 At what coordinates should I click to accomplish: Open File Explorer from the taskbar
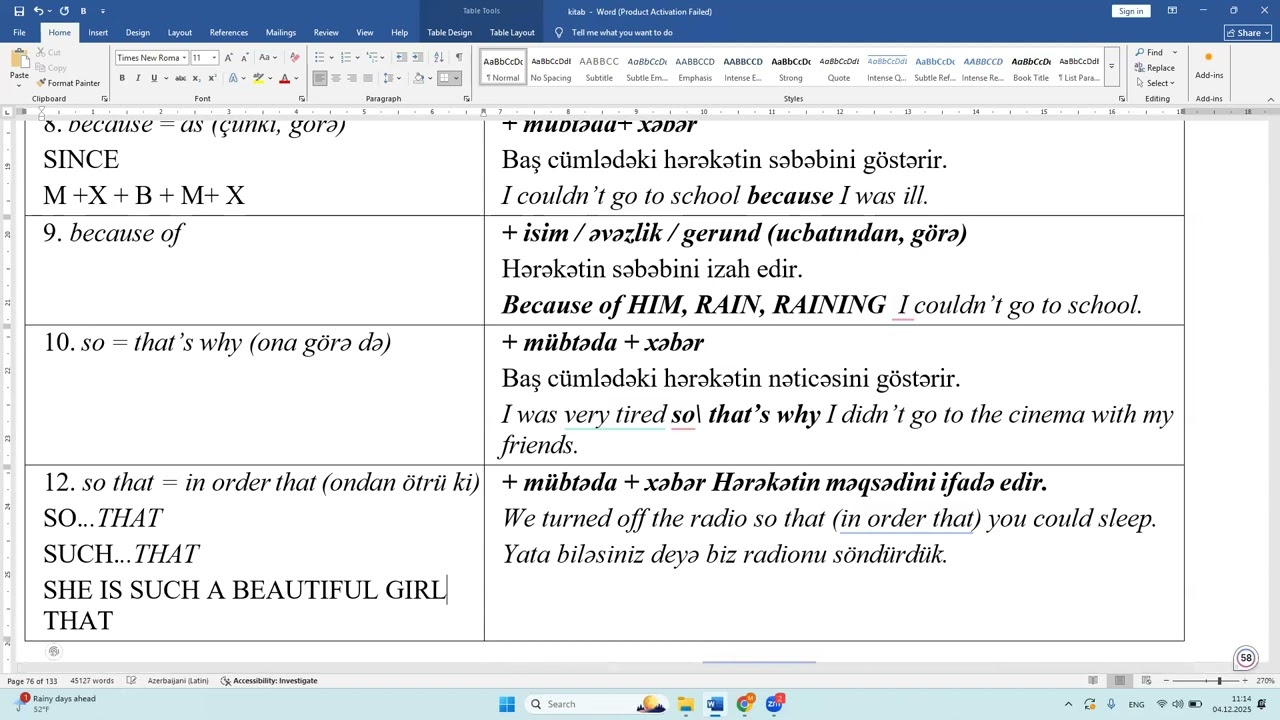pyautogui.click(x=685, y=704)
